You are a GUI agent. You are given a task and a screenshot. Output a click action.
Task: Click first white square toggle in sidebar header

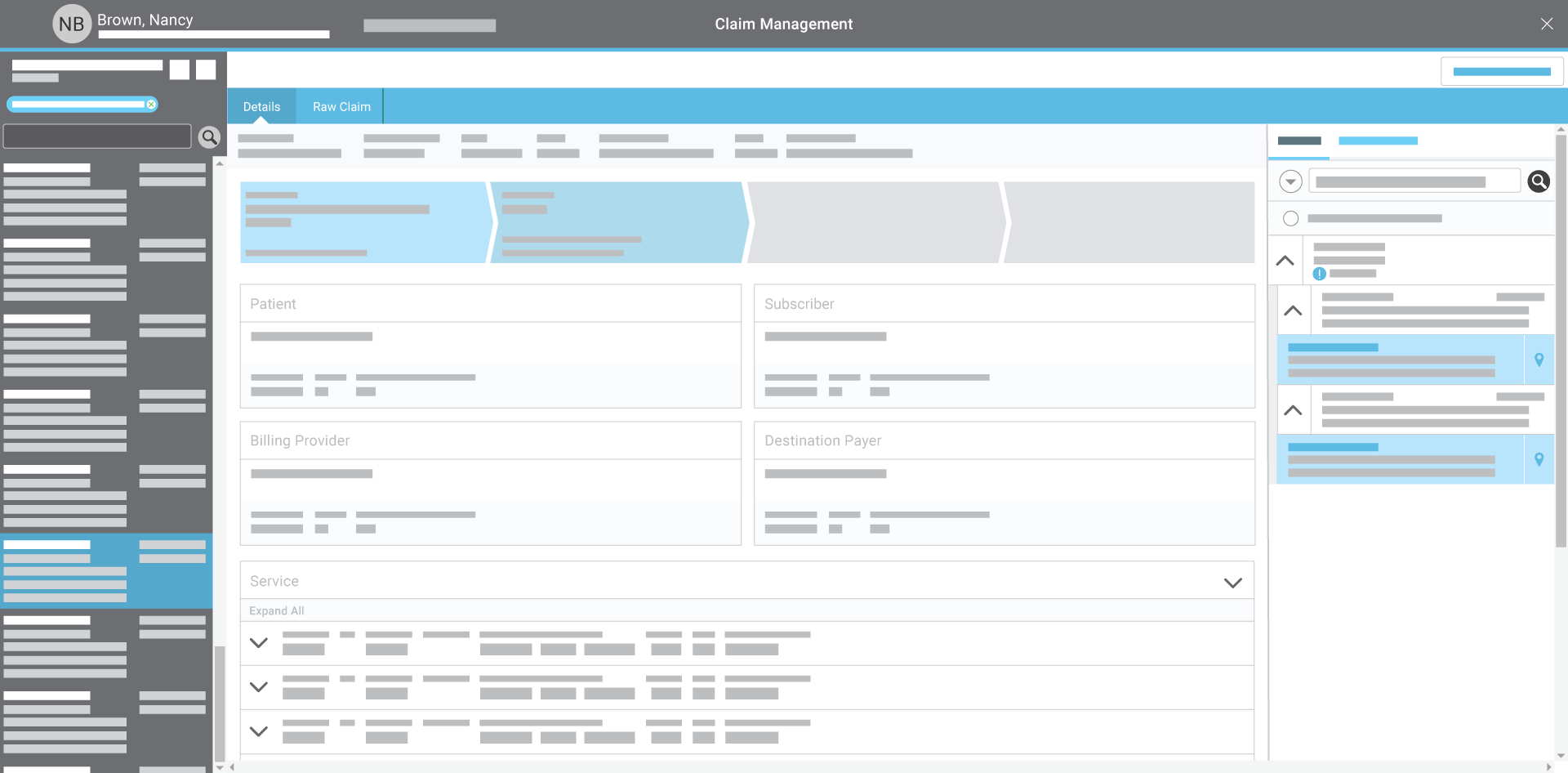pos(180,70)
